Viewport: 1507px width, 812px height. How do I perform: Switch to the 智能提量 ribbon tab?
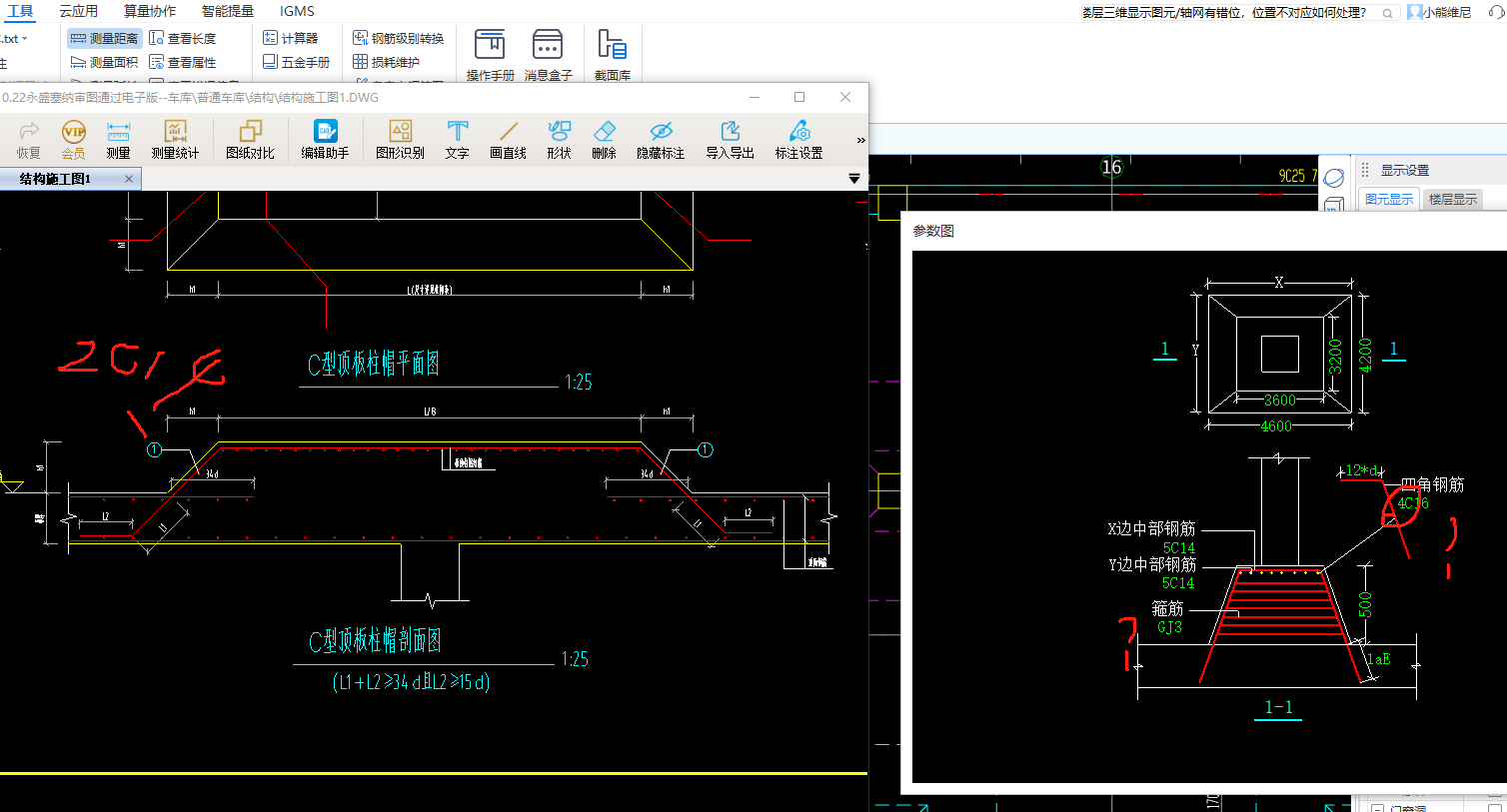pos(227,11)
